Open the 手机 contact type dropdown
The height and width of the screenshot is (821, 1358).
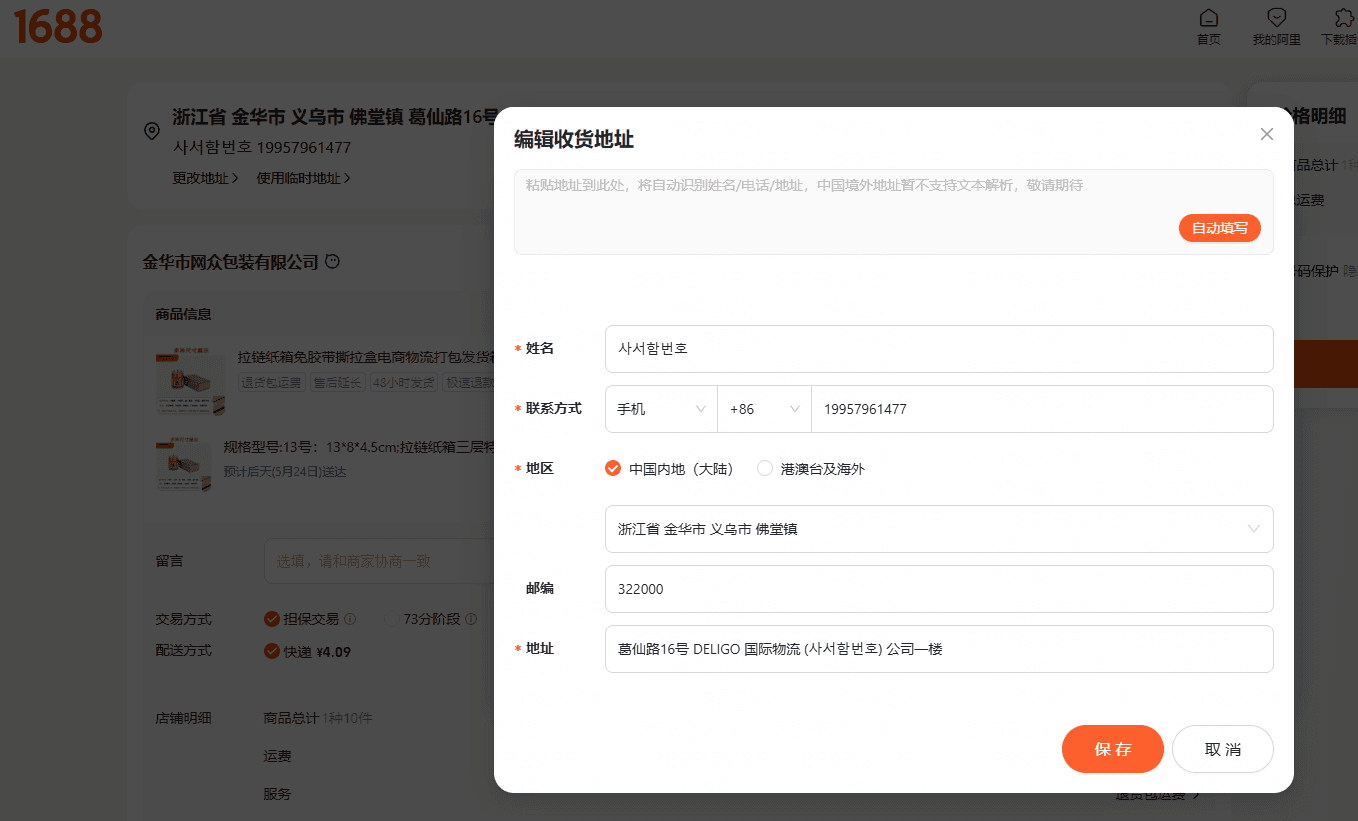coord(661,409)
